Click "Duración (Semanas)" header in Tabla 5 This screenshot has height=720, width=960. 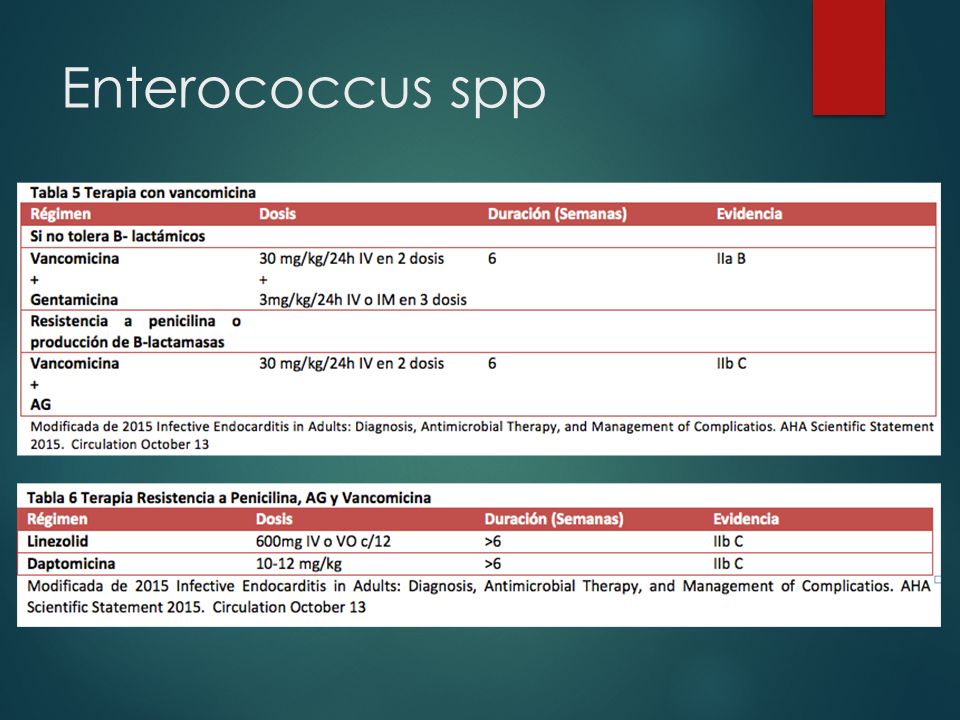557,214
